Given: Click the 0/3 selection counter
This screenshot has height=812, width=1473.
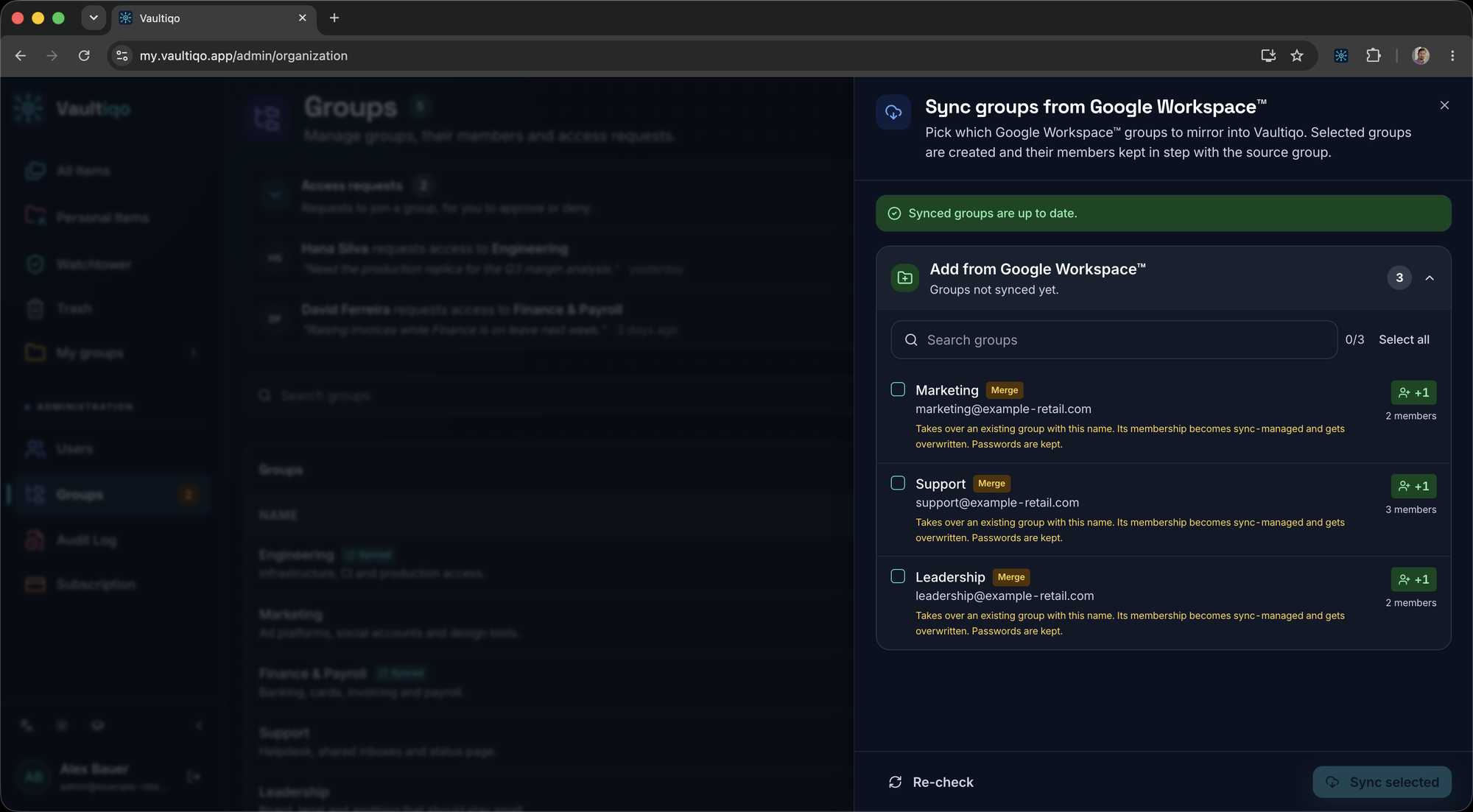Looking at the screenshot, I should point(1354,339).
